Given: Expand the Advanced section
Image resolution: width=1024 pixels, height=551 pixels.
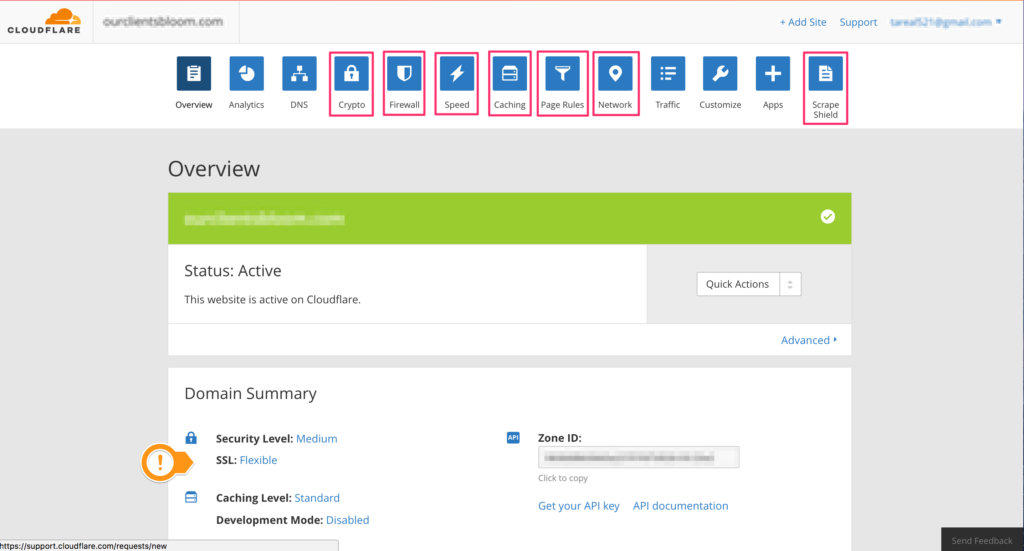Looking at the screenshot, I should [x=809, y=340].
